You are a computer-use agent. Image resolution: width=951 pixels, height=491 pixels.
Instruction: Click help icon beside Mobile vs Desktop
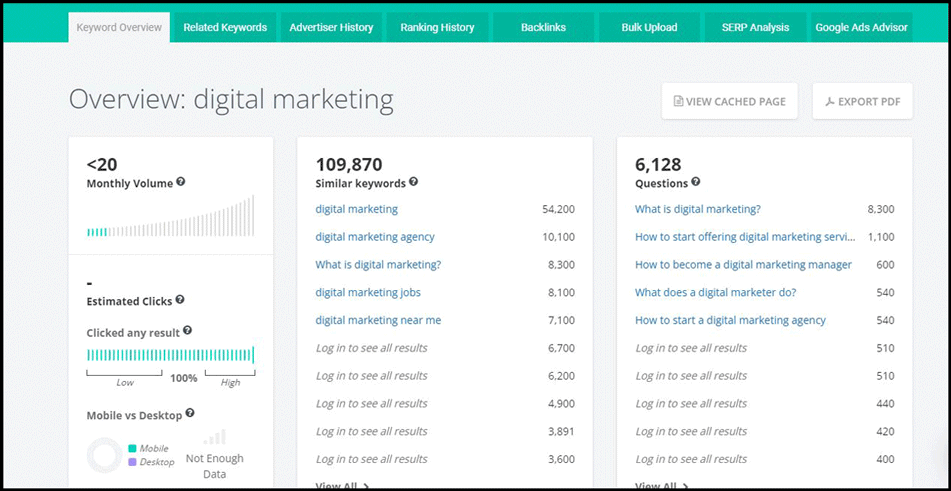click(190, 413)
